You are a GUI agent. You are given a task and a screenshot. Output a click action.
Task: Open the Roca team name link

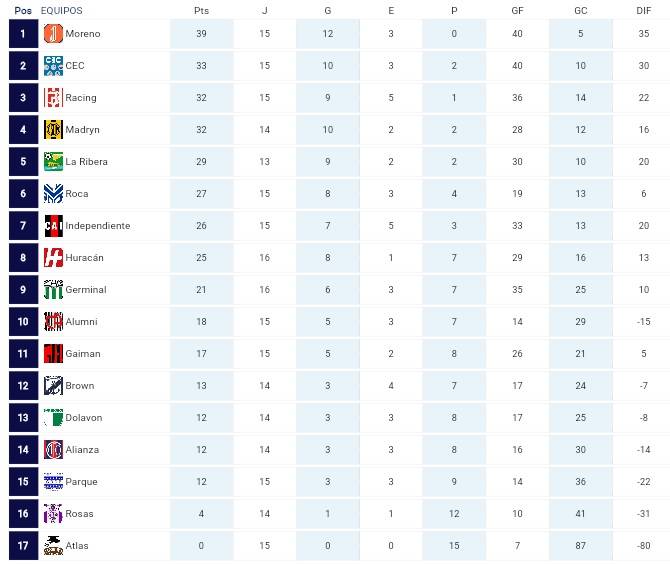(x=77, y=194)
